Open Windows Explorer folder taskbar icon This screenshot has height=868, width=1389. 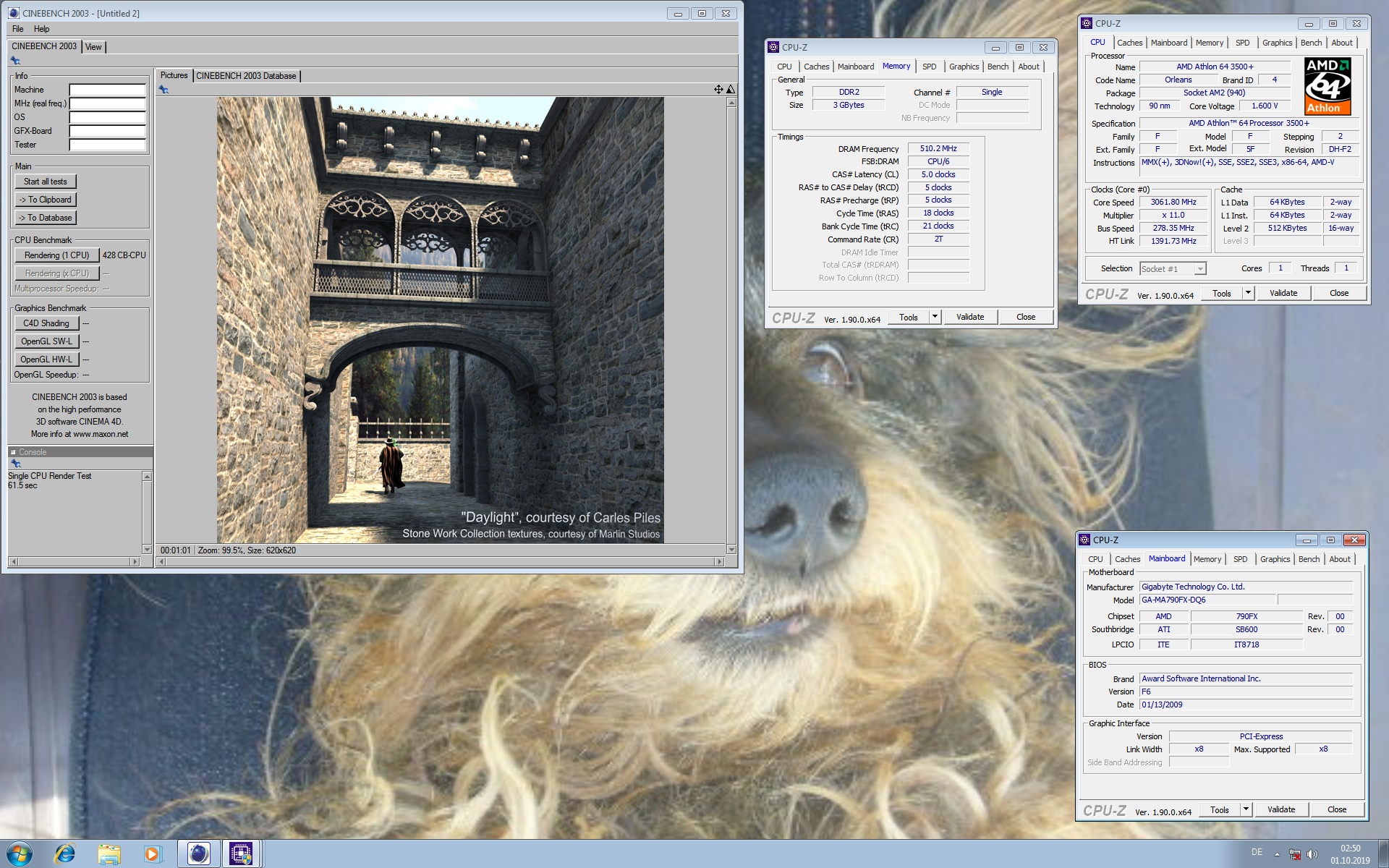pyautogui.click(x=109, y=854)
